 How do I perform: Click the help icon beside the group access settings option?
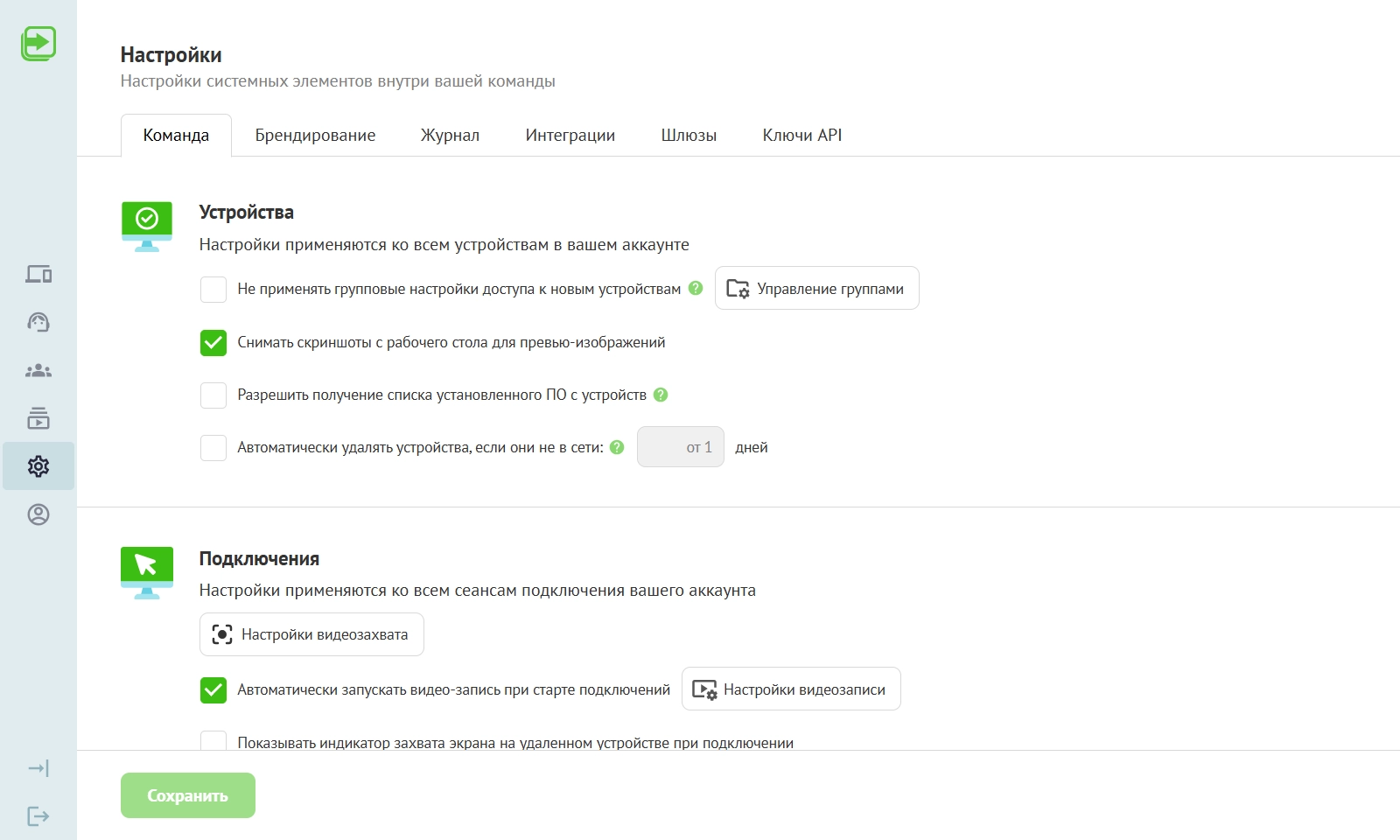(x=696, y=288)
